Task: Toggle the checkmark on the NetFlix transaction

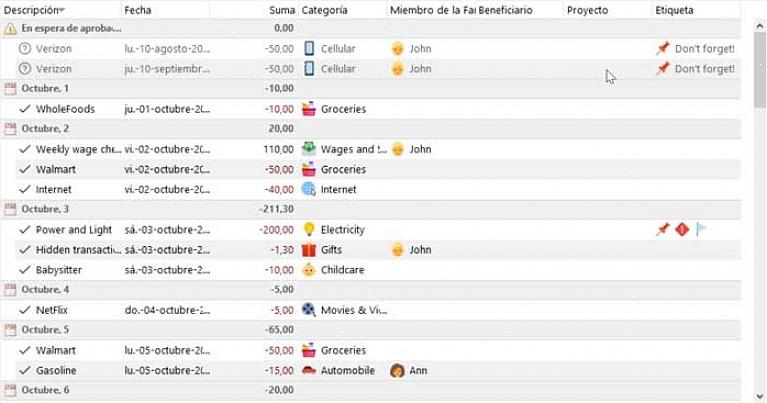Action: [25, 310]
